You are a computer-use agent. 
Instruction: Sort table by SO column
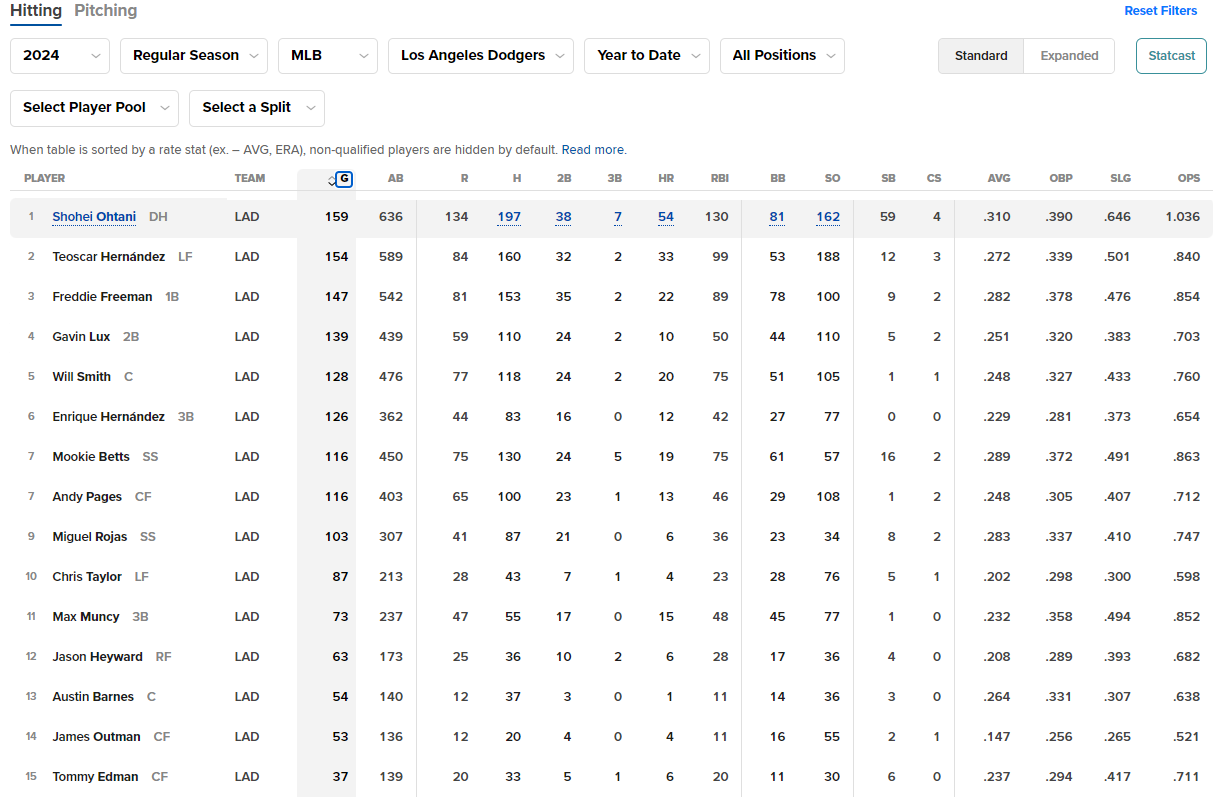[832, 179]
